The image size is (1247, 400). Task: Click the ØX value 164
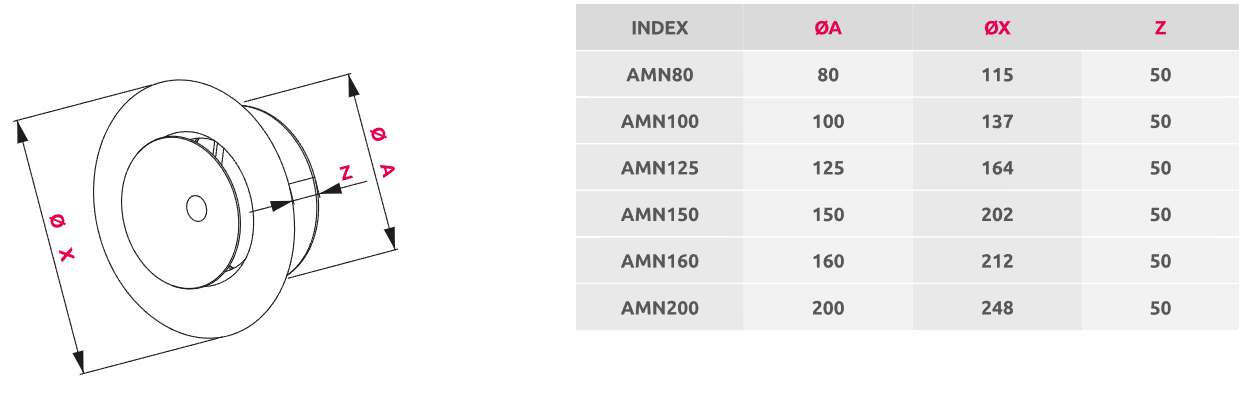pyautogui.click(x=997, y=168)
